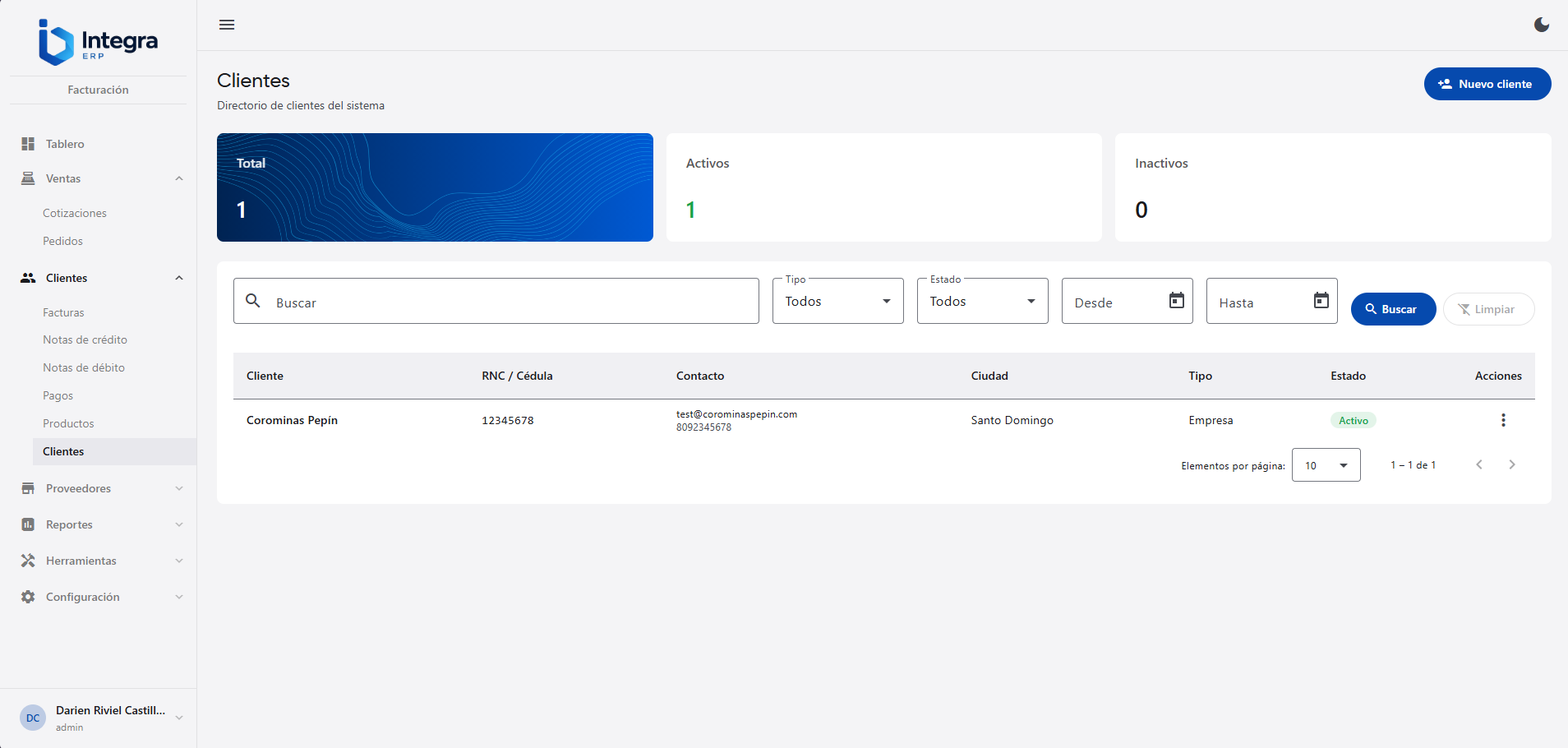
Task: Click the Configuración gear icon
Action: click(x=28, y=597)
